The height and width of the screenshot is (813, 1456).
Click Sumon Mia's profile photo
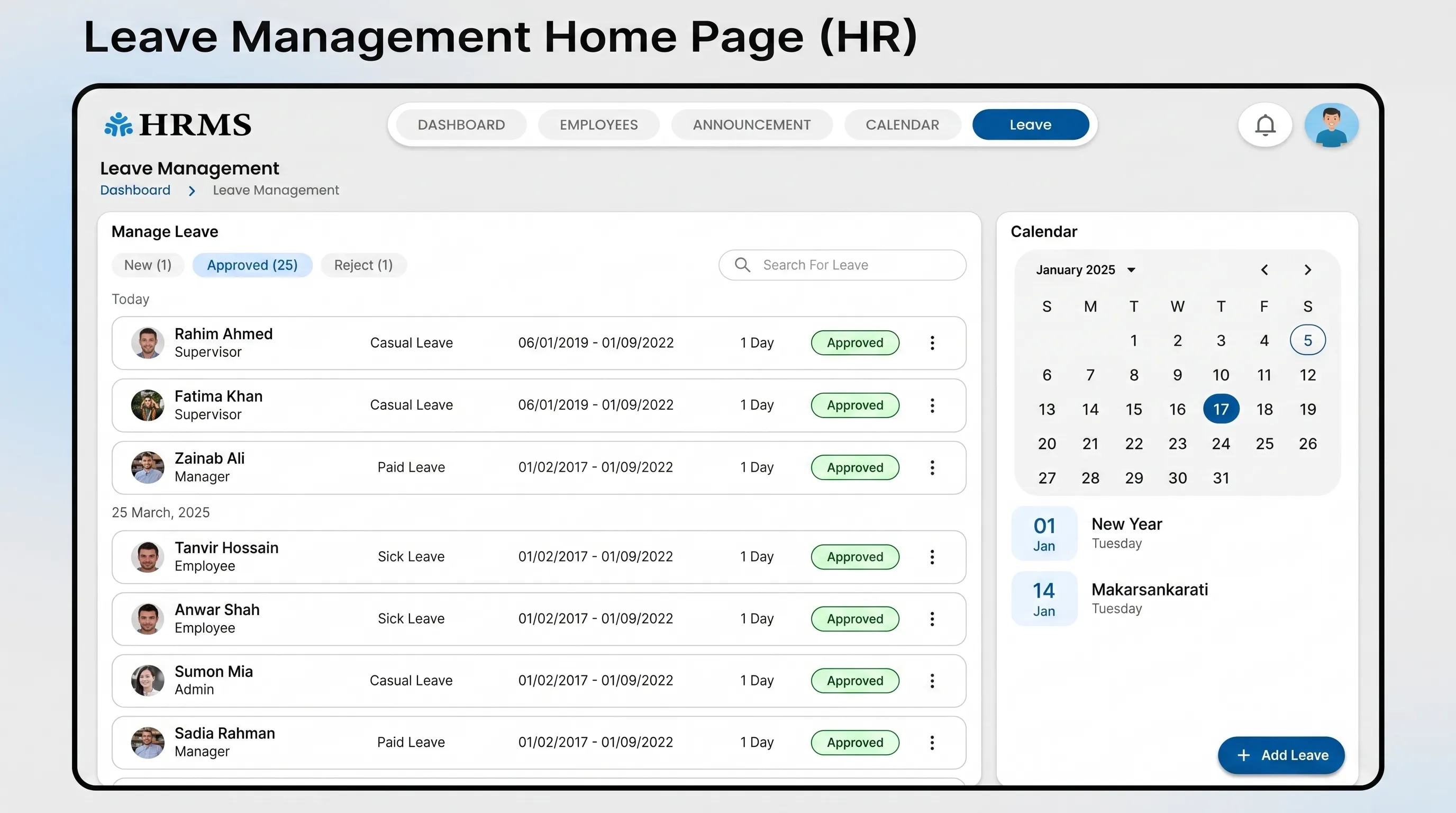(148, 680)
